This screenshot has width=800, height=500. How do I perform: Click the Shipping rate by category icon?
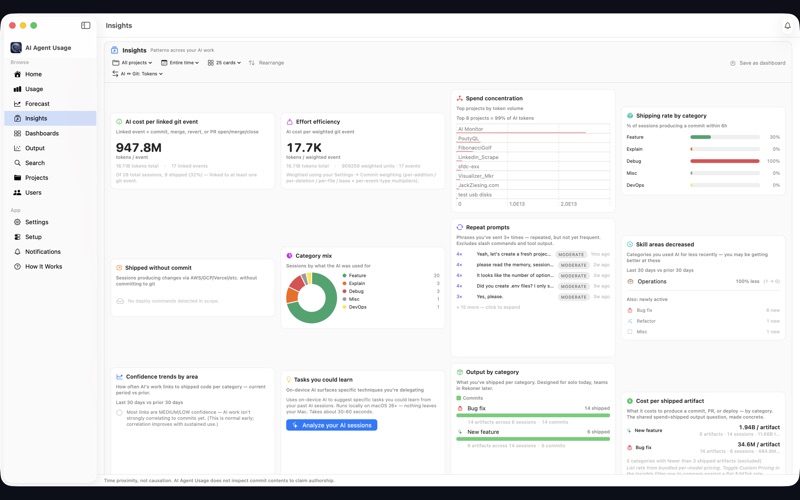point(630,115)
